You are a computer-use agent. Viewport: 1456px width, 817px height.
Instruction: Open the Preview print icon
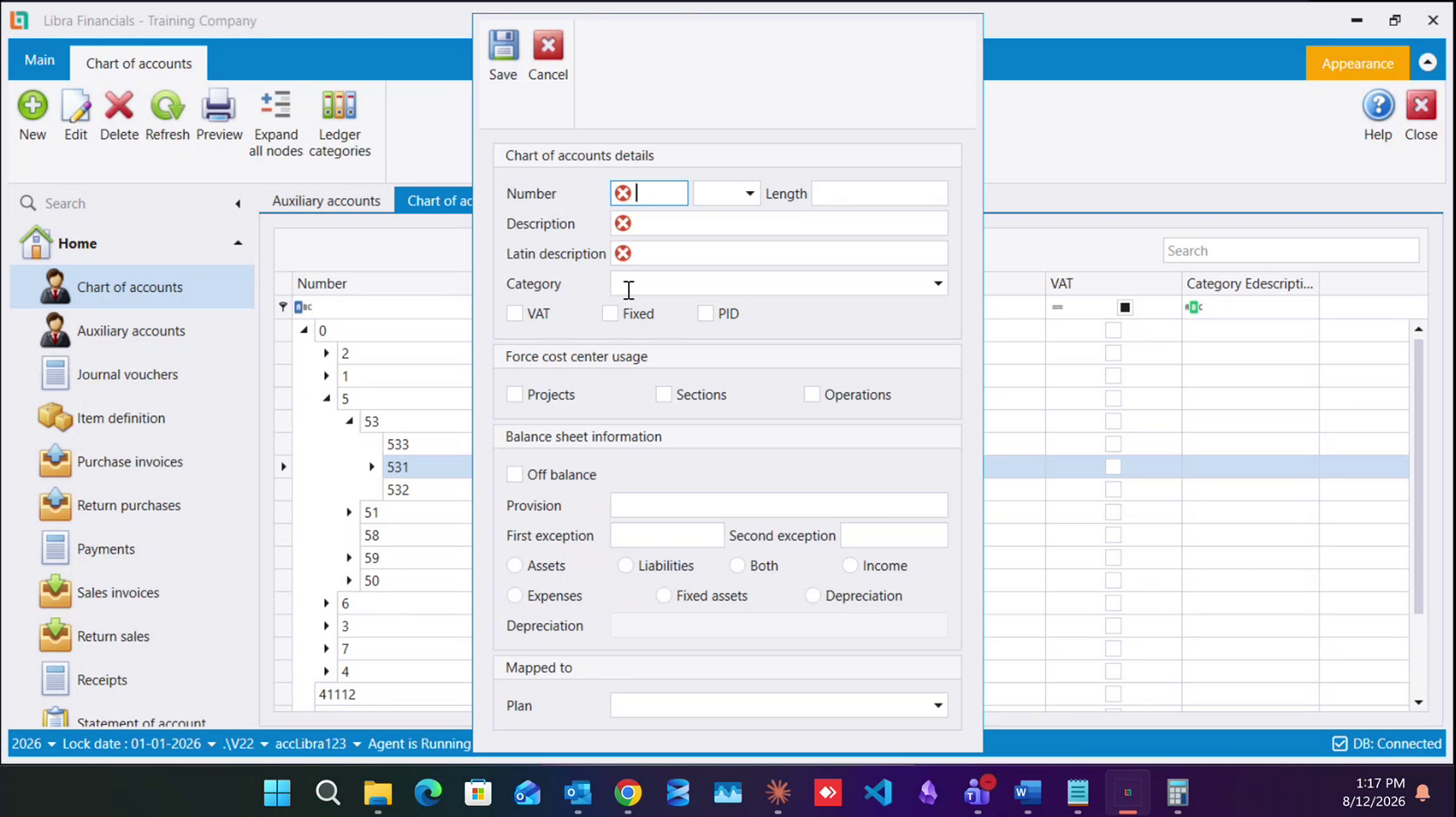219,116
